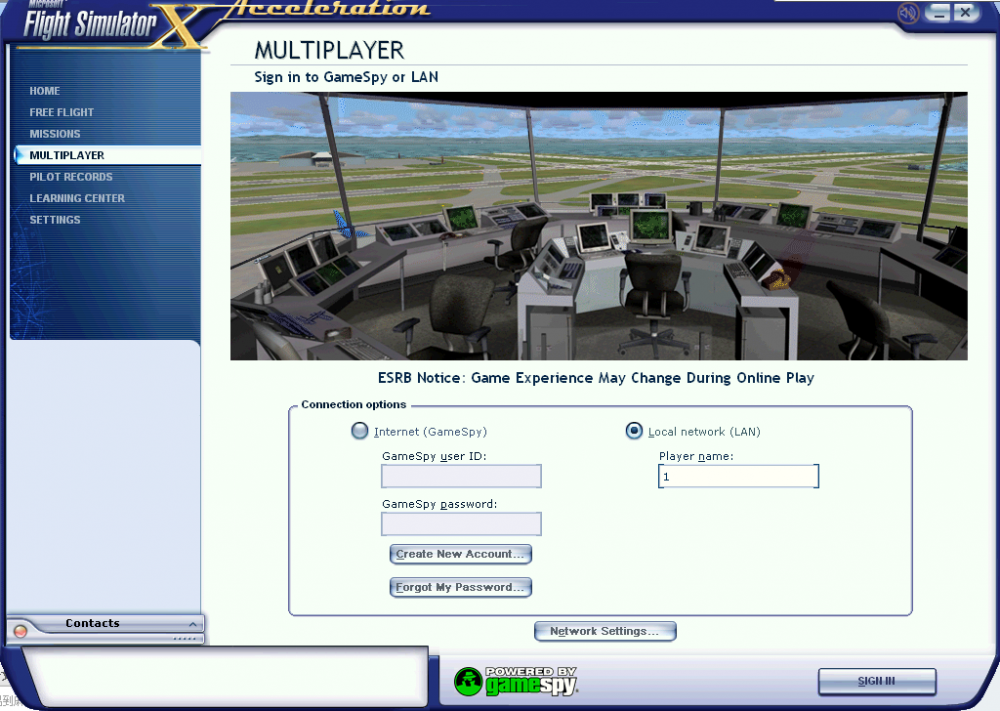Click the Contacts panel dotted grip handle
The image size is (1000, 711).
(x=185, y=638)
